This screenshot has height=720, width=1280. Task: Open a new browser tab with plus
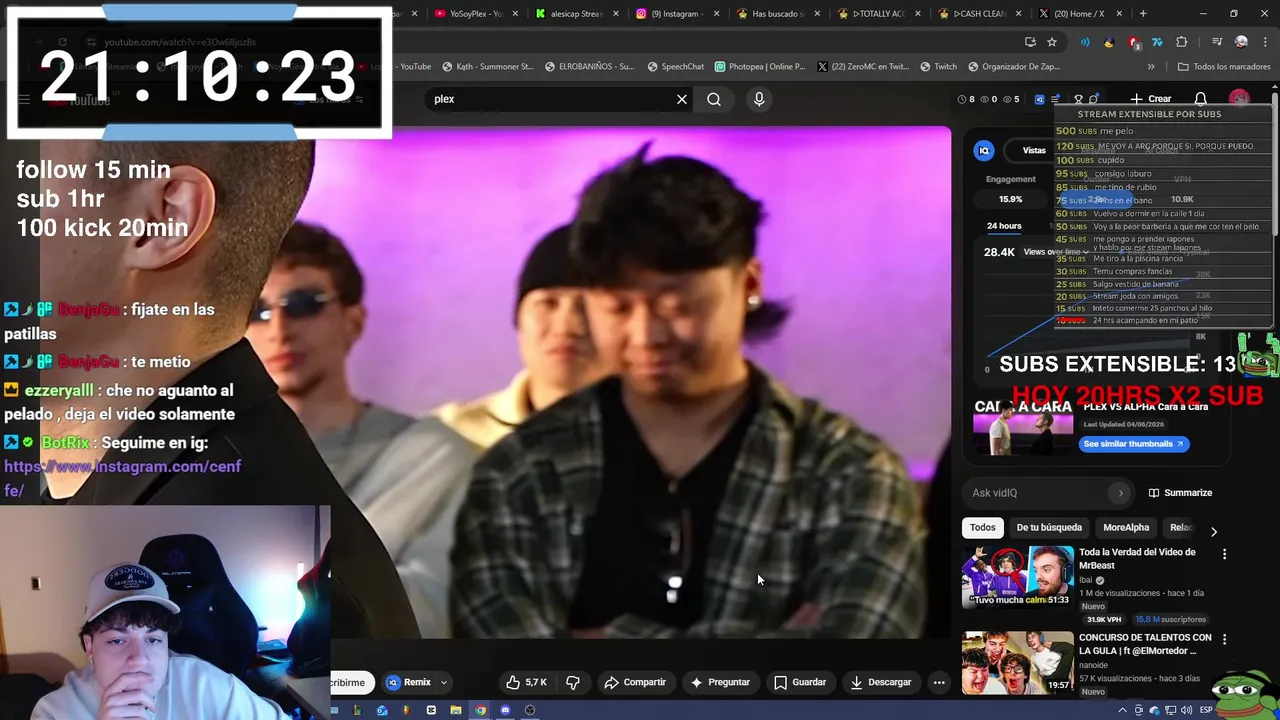pos(1143,14)
